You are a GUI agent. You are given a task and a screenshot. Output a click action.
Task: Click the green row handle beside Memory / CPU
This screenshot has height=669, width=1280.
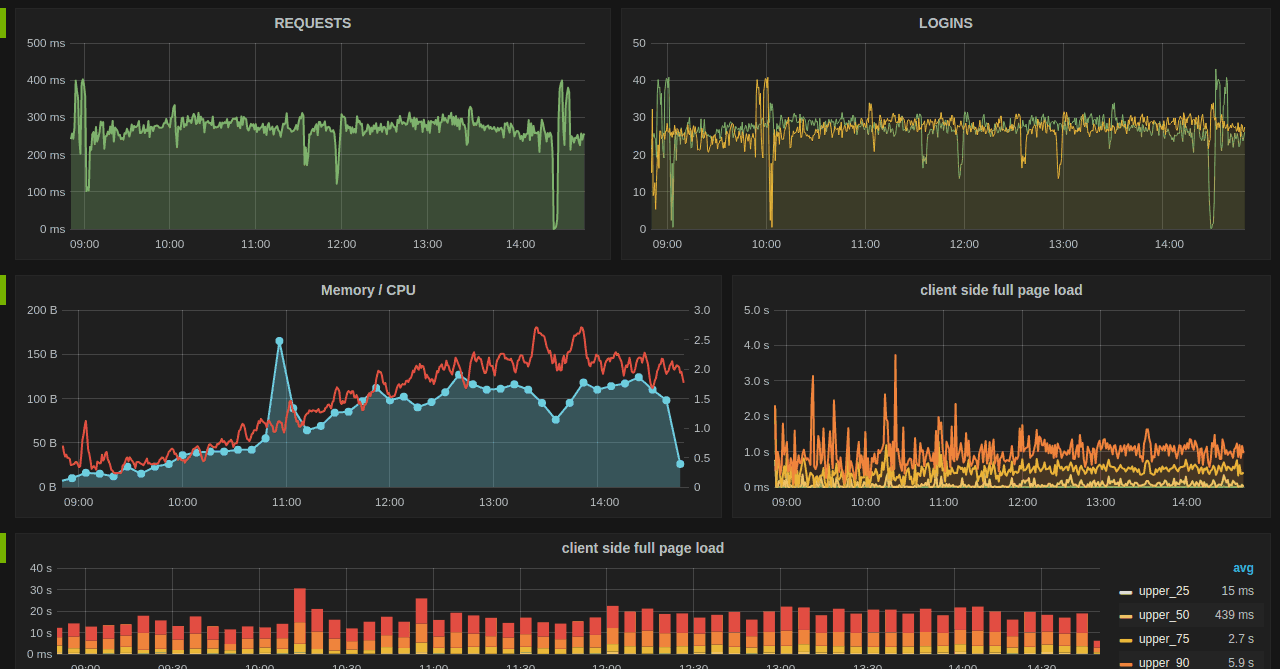tap(3, 290)
